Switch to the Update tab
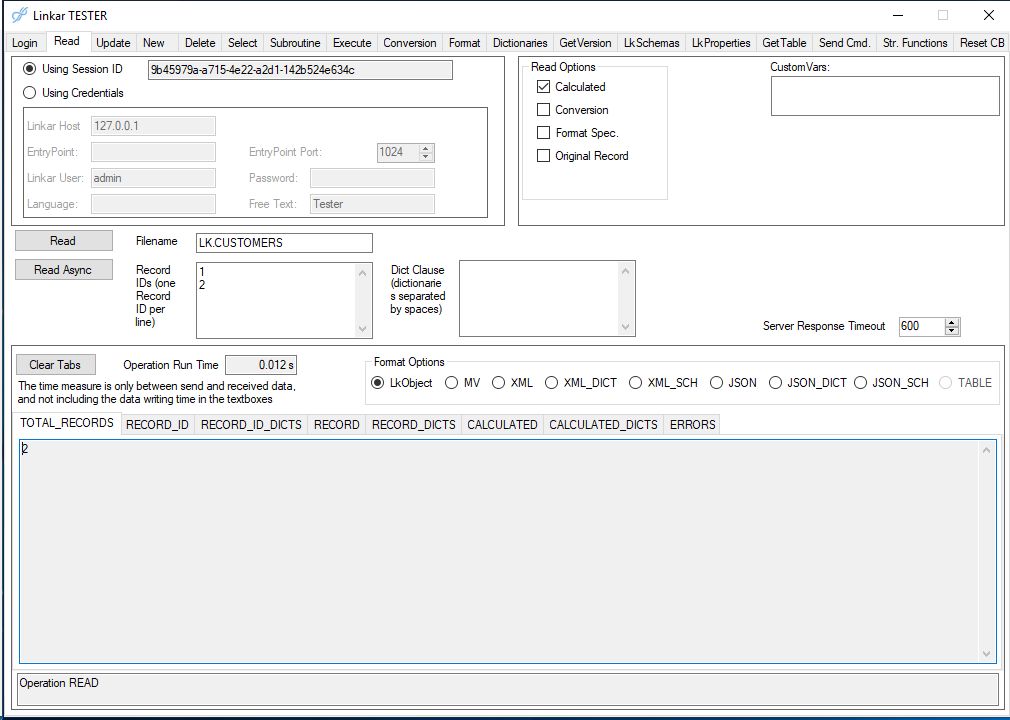This screenshot has width=1010, height=720. click(x=113, y=43)
